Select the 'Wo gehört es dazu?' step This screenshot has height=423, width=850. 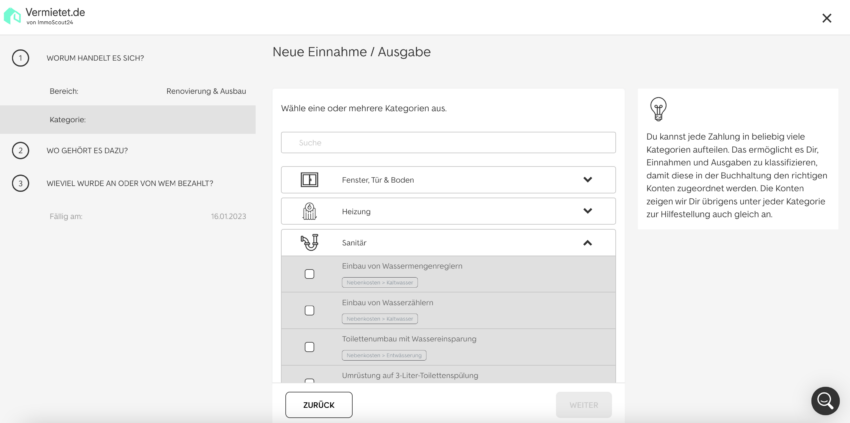click(87, 151)
